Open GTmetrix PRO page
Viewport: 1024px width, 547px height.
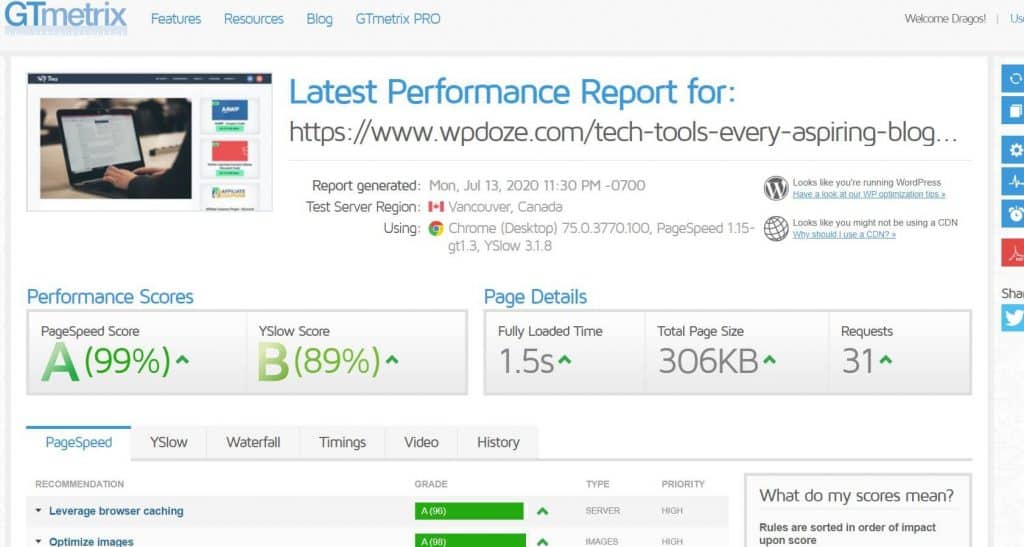[x=398, y=19]
